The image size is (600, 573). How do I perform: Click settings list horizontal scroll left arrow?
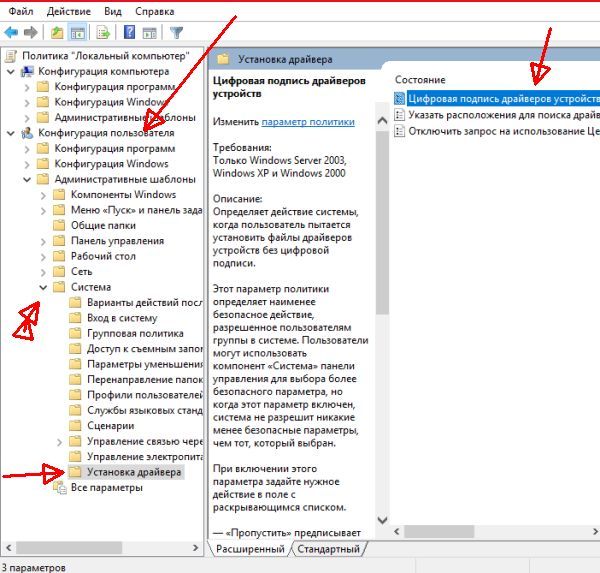click(397, 531)
